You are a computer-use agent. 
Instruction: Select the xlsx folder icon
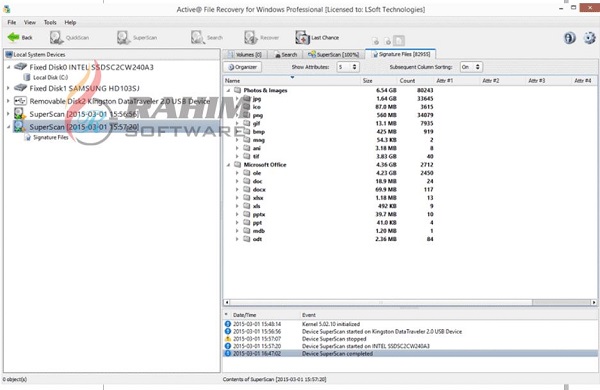247,198
